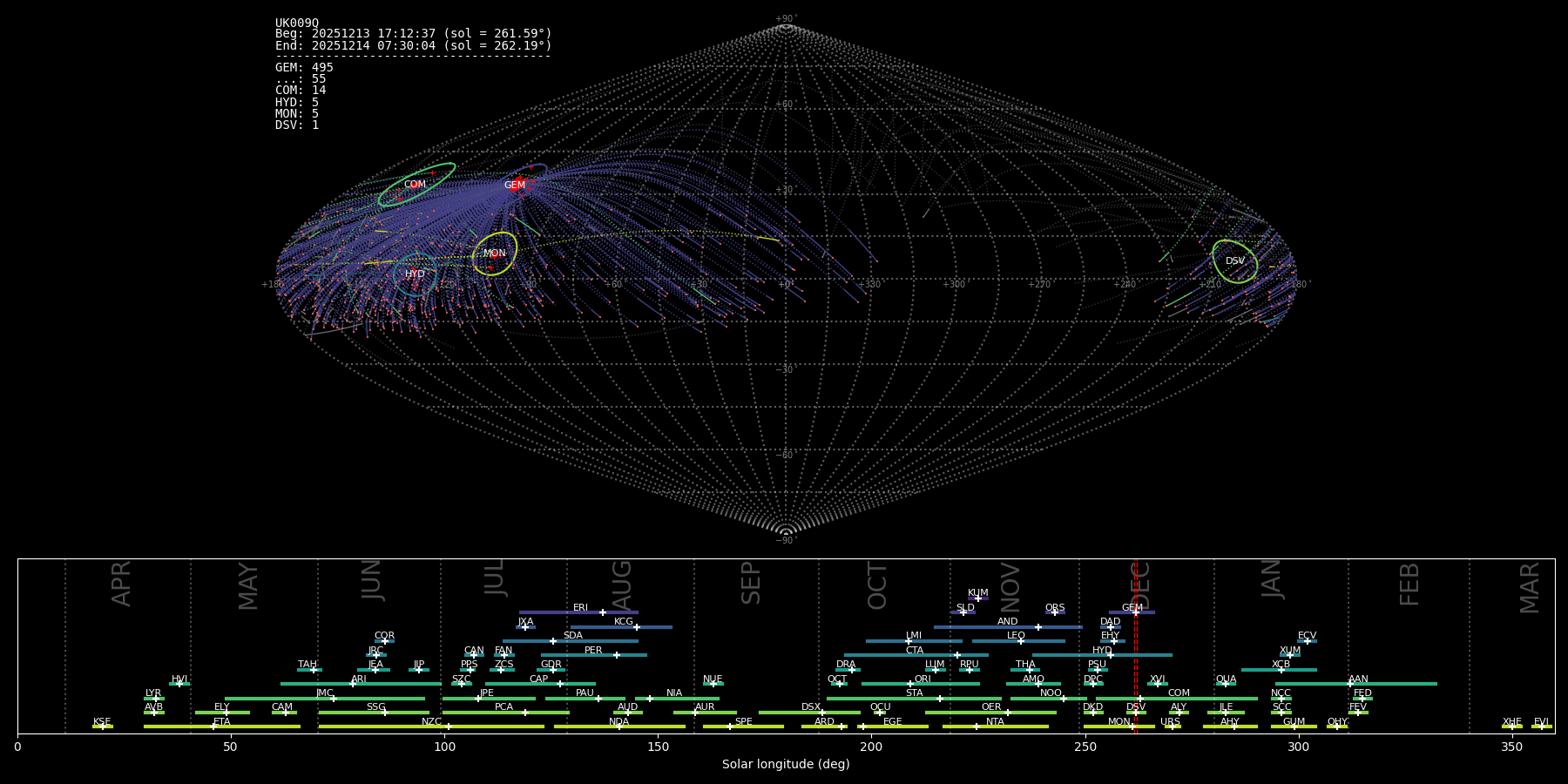Image resolution: width=1568 pixels, height=784 pixels.
Task: Click the CAP shower bar in the timeline
Action: 540,684
